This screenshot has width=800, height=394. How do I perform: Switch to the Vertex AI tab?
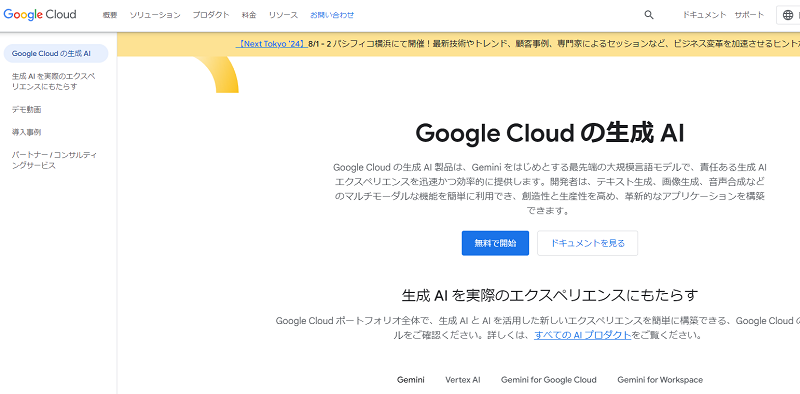(463, 380)
